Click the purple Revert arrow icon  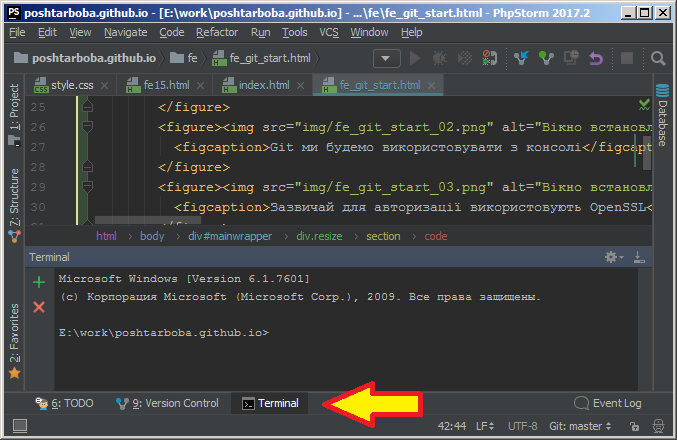tap(596, 58)
